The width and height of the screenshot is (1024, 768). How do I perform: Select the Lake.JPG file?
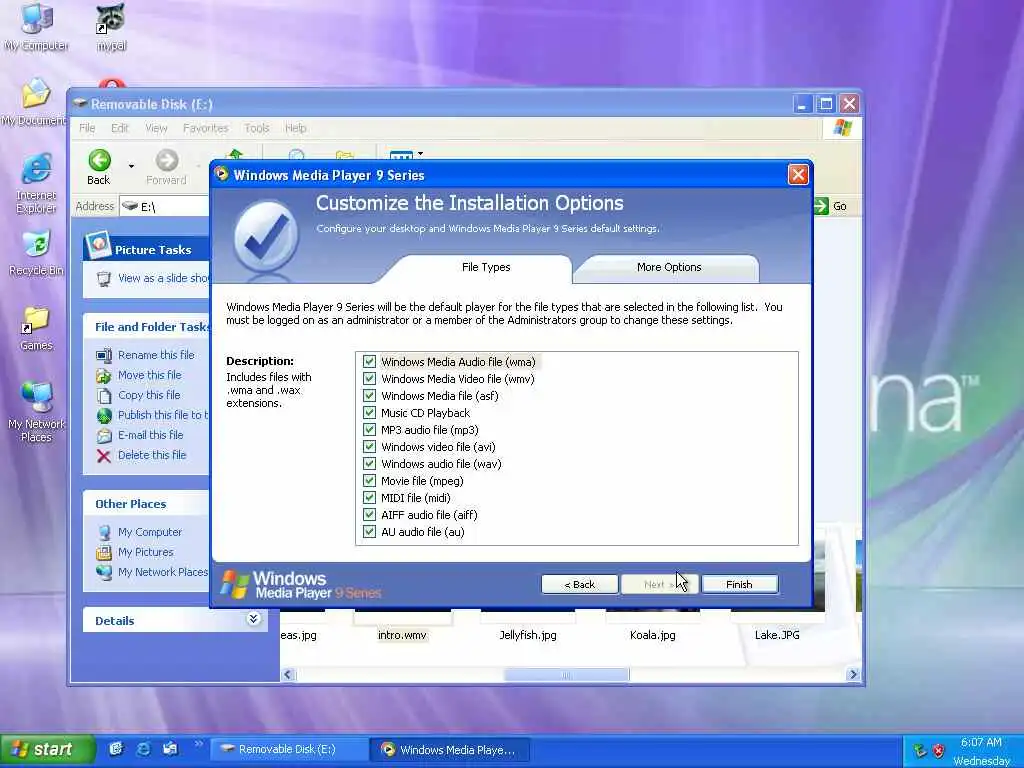tap(776, 635)
